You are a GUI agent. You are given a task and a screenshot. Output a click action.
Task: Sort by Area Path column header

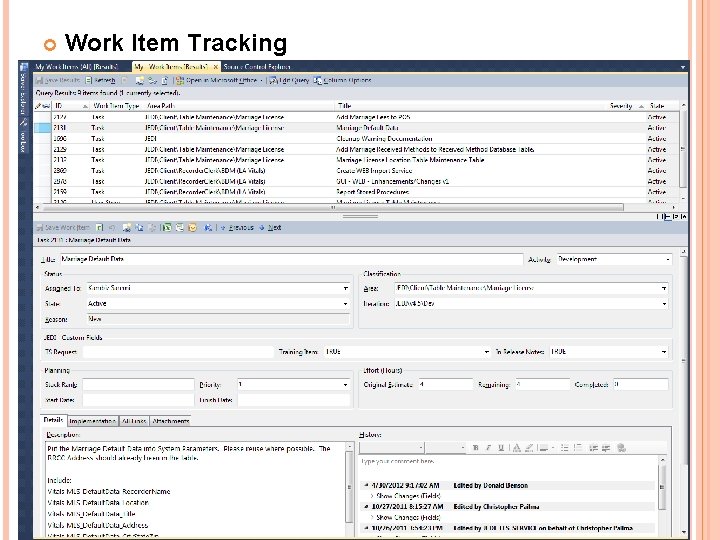(x=239, y=106)
